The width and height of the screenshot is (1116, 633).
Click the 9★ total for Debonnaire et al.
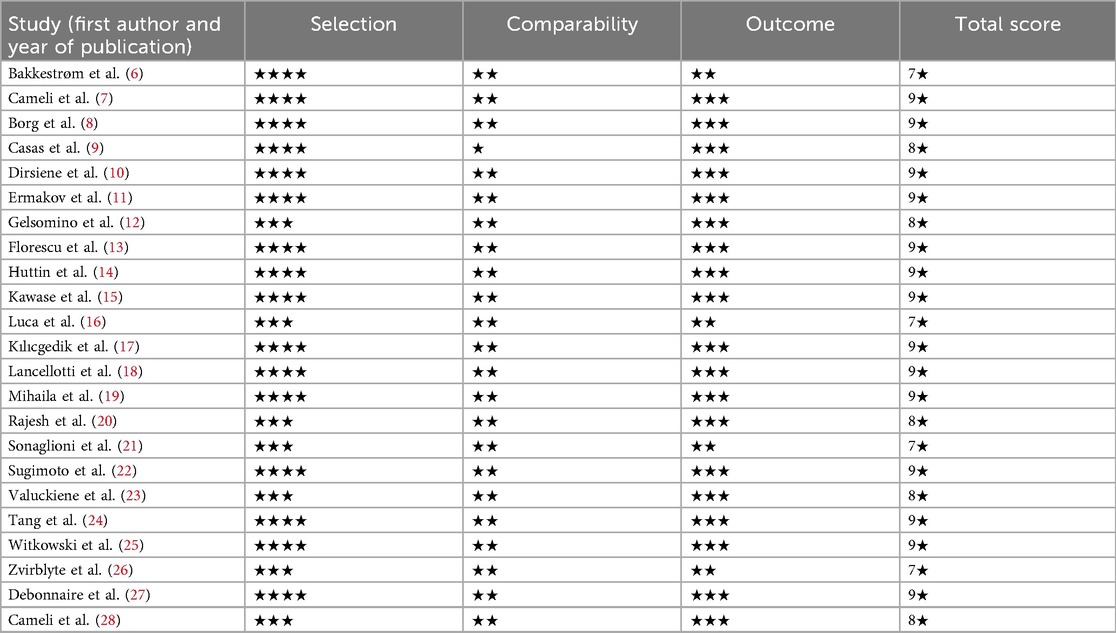click(x=916, y=595)
